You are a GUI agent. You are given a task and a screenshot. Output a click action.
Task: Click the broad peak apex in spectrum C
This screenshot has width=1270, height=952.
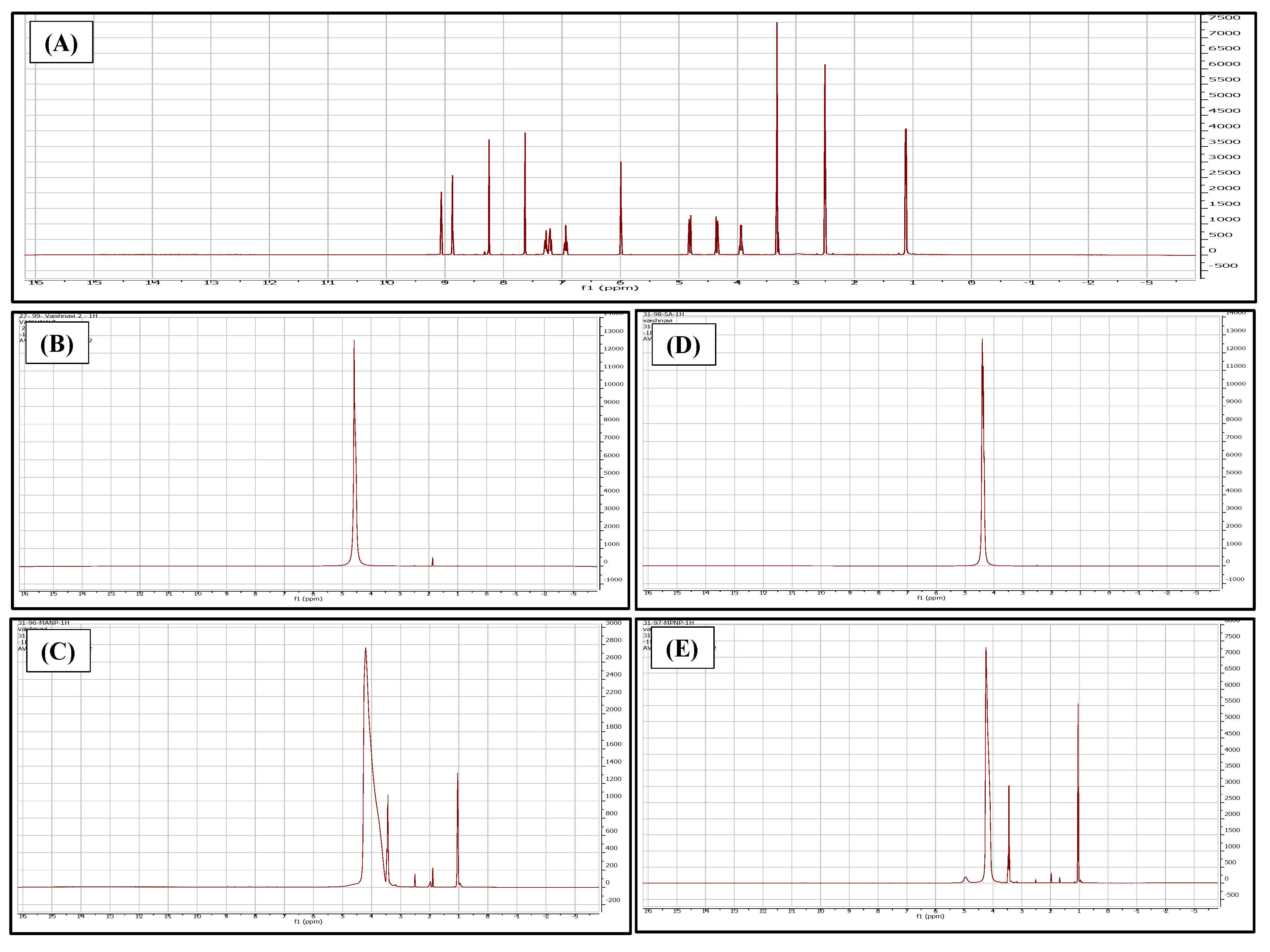(366, 650)
